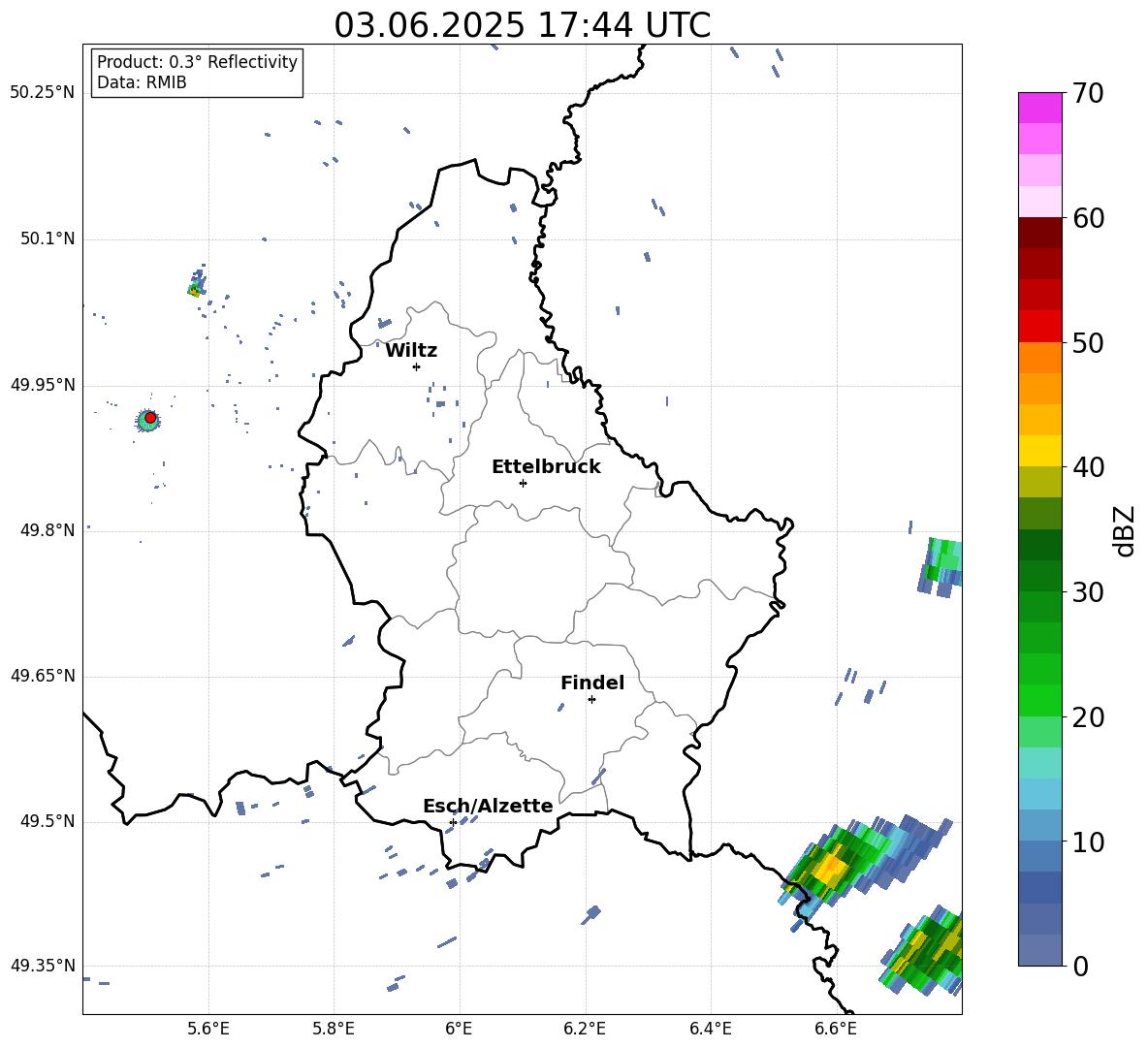Click the Findel location label
The width and height of the screenshot is (1148, 1048).
[592, 683]
